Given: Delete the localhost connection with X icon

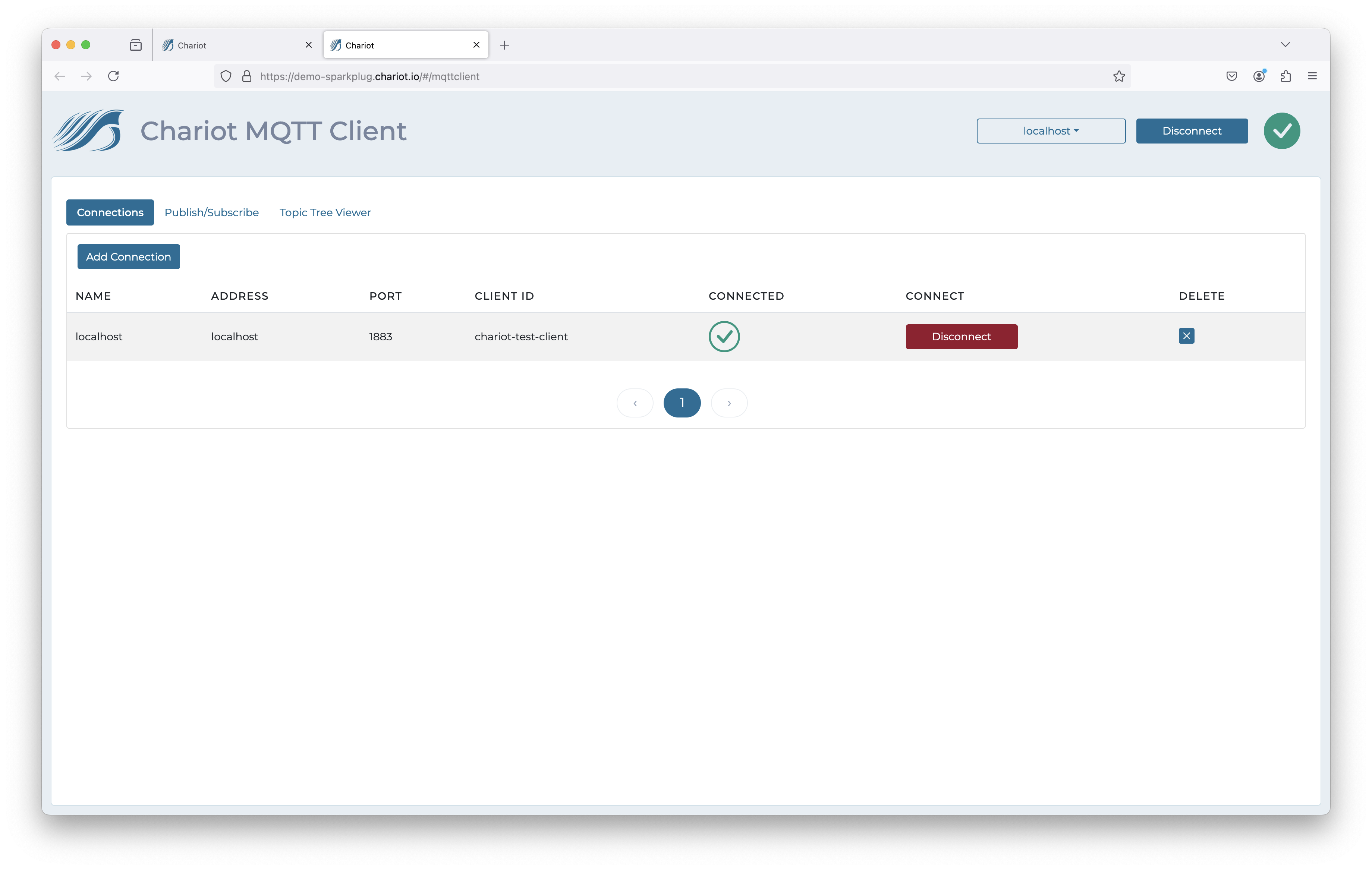Looking at the screenshot, I should click(1186, 336).
